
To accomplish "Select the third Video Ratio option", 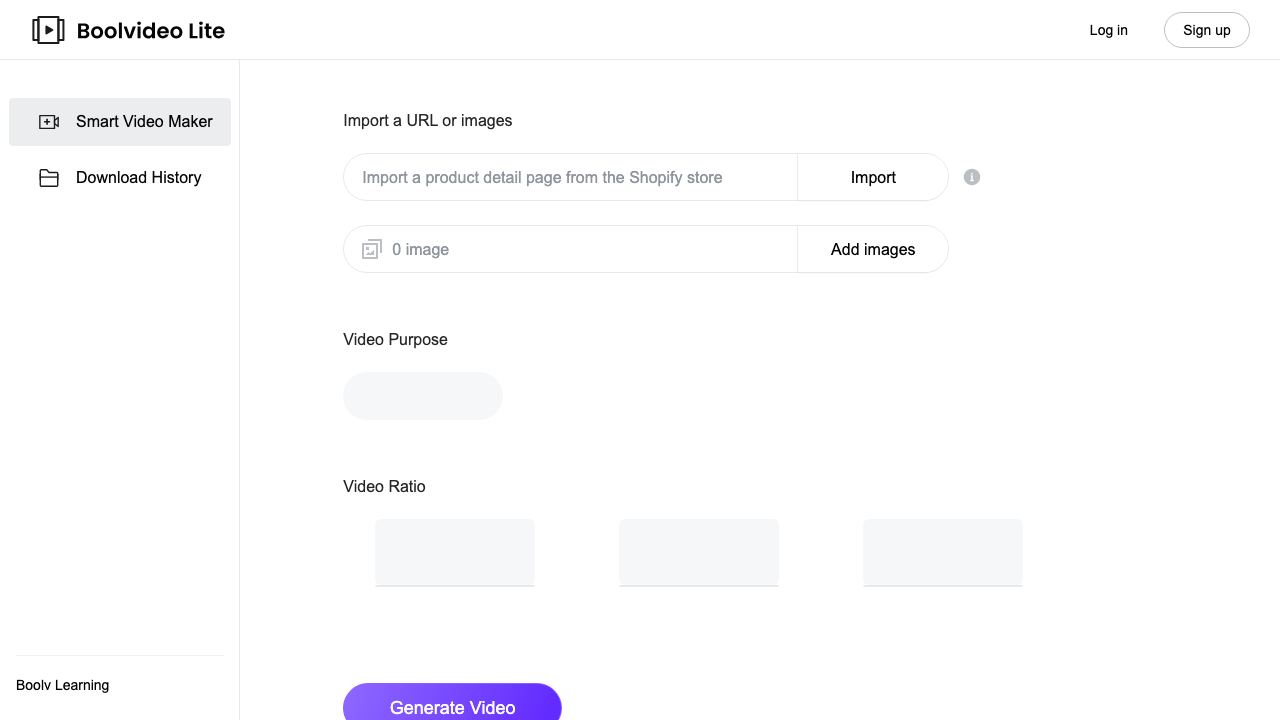I will (x=943, y=552).
